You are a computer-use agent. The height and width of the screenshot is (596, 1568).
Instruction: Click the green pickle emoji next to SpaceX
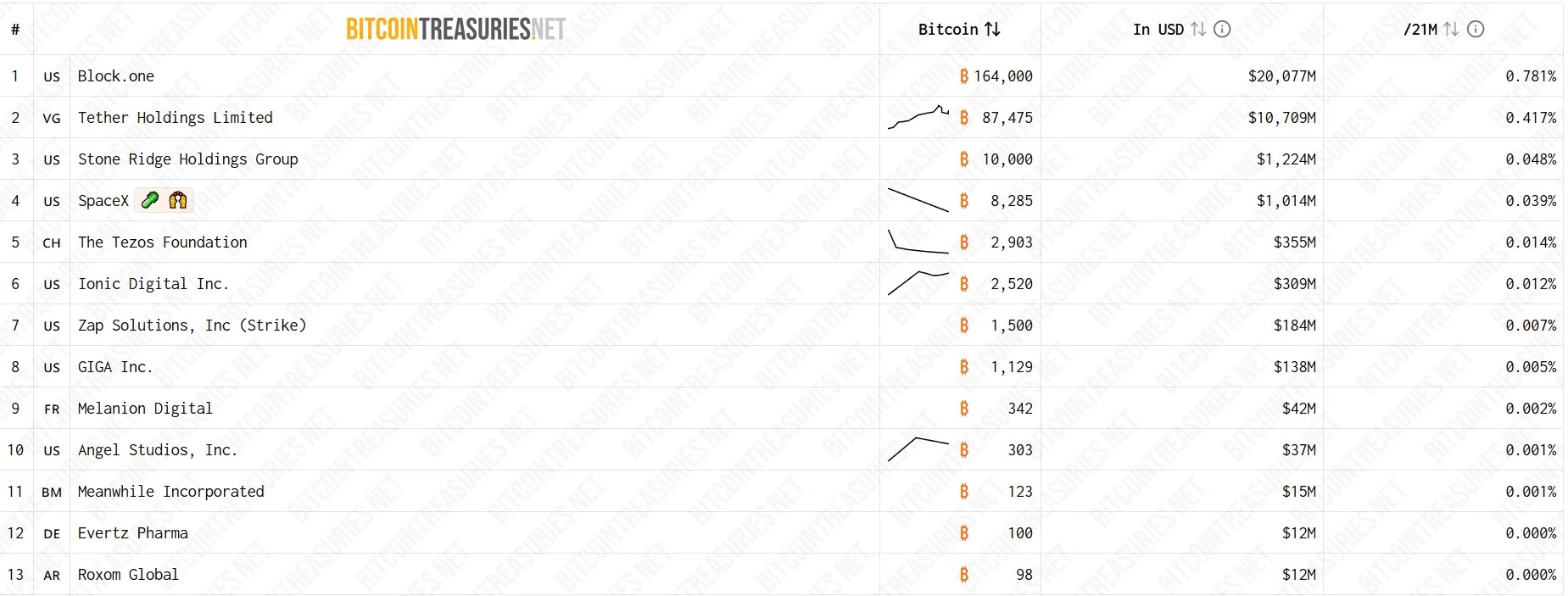point(149,200)
